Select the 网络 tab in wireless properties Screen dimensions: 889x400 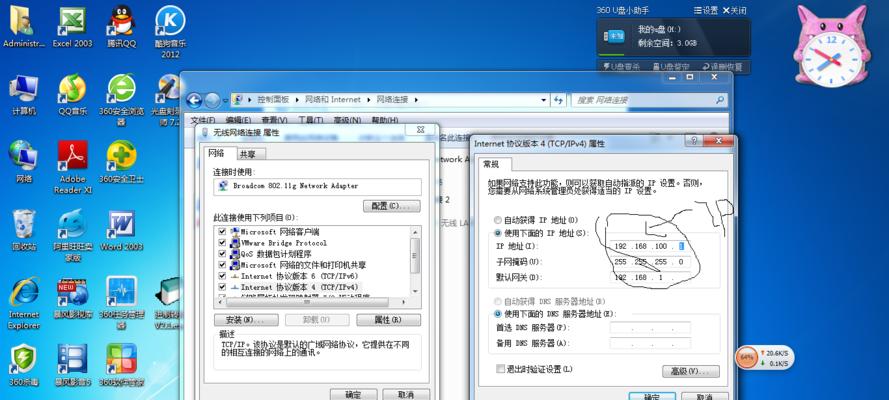pos(216,153)
